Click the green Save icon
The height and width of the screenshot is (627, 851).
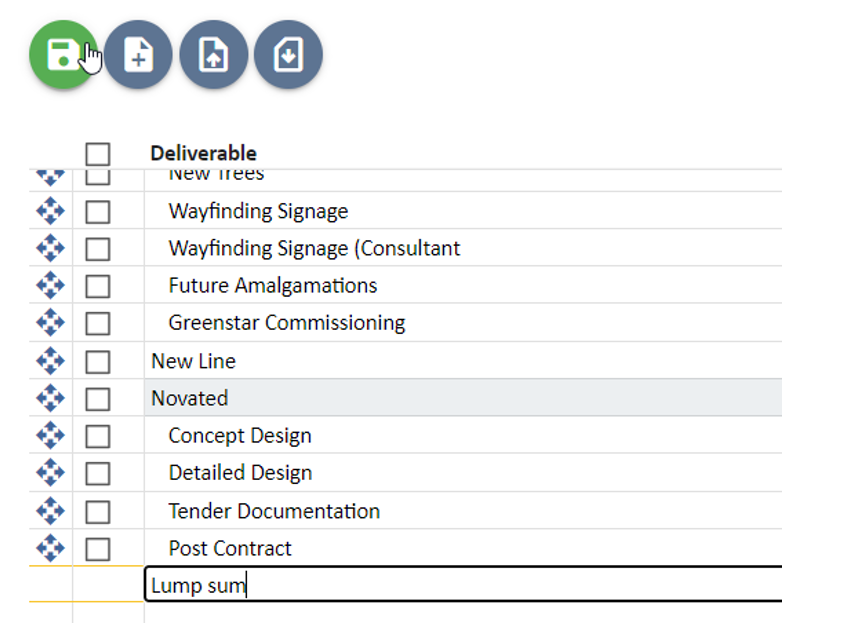[62, 55]
